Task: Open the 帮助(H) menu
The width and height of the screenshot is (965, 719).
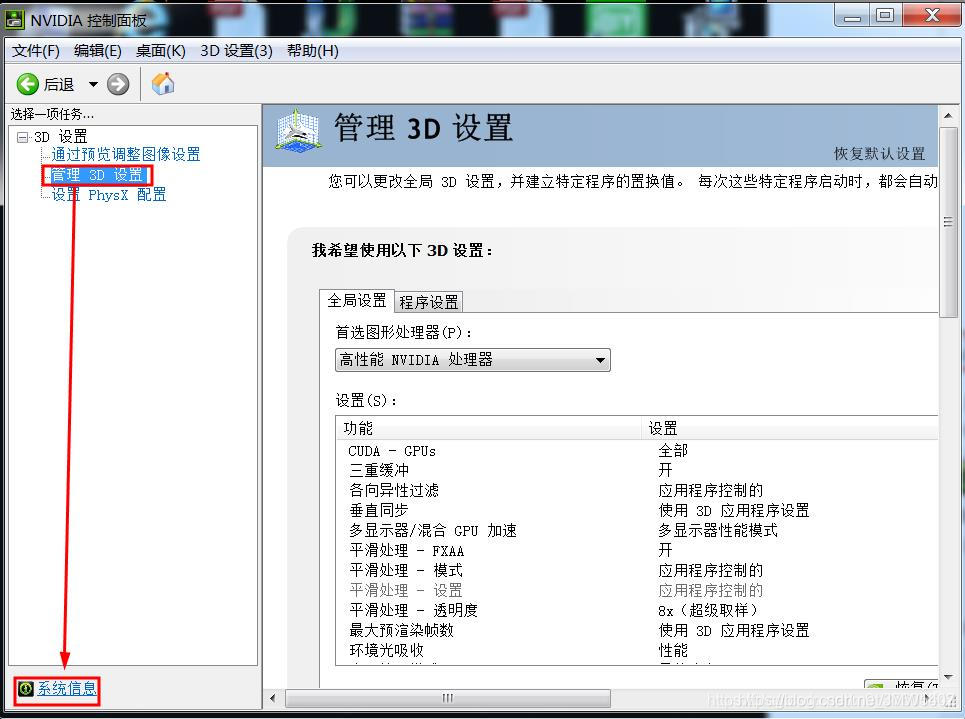Action: tap(313, 50)
